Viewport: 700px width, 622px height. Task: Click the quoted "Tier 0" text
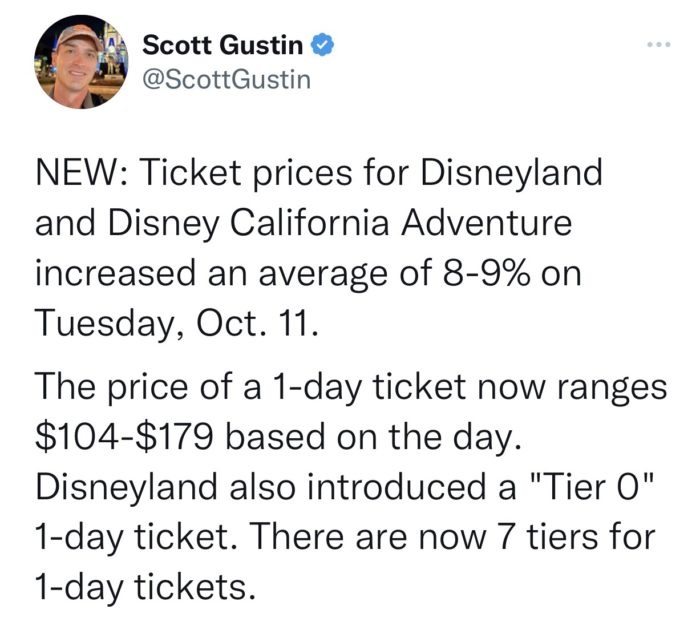[x=594, y=487]
